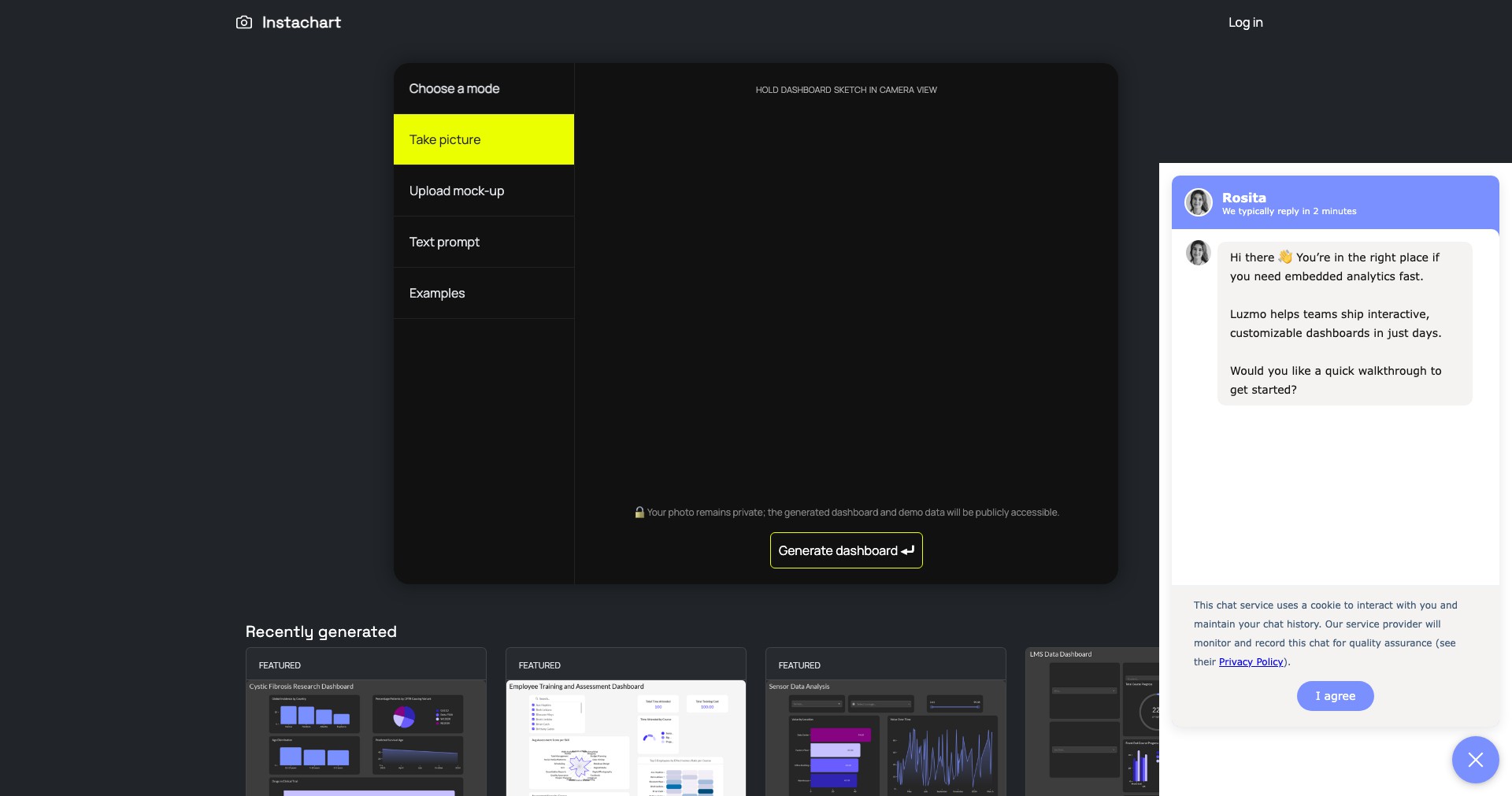Screen dimensions: 1512x796
Task: Open the Privacy Policy link in chat
Action: [x=1251, y=662]
